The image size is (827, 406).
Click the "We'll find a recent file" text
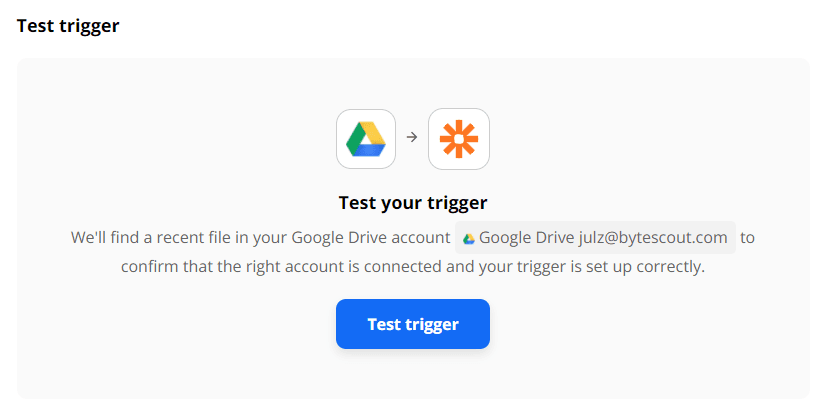(x=160, y=238)
